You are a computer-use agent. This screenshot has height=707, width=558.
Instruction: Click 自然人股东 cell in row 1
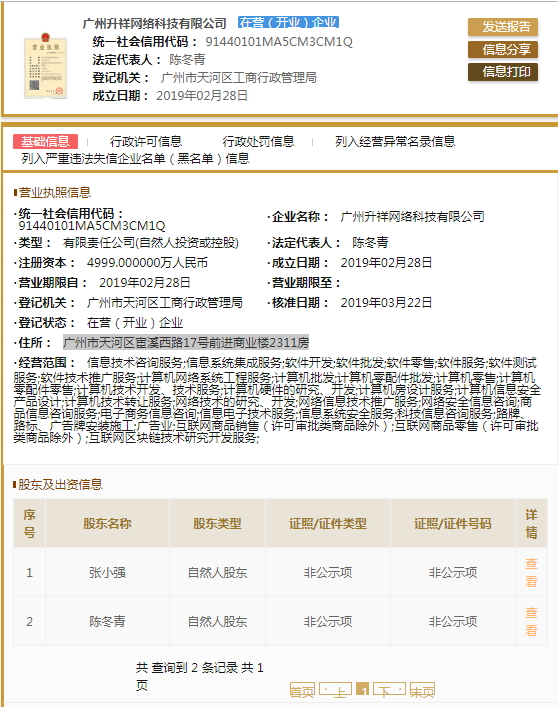(x=217, y=573)
